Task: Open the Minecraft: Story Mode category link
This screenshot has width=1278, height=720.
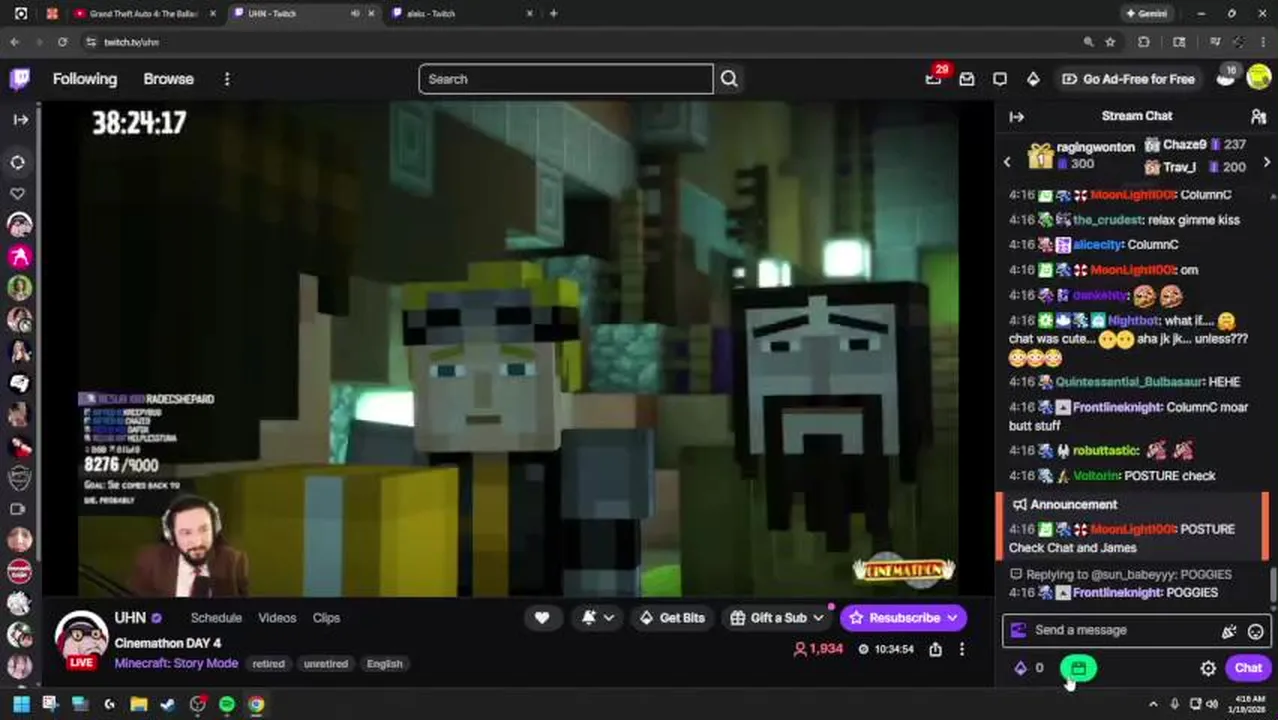Action: [176, 664]
